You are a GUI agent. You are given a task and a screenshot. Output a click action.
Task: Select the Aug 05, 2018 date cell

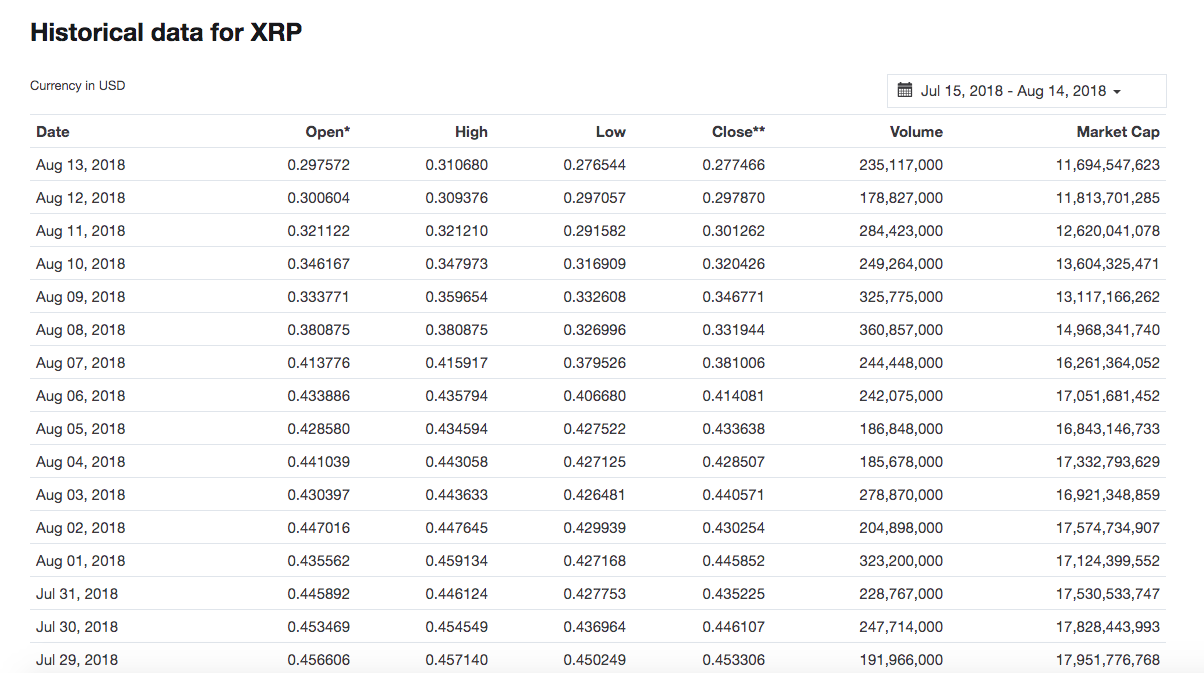click(81, 429)
